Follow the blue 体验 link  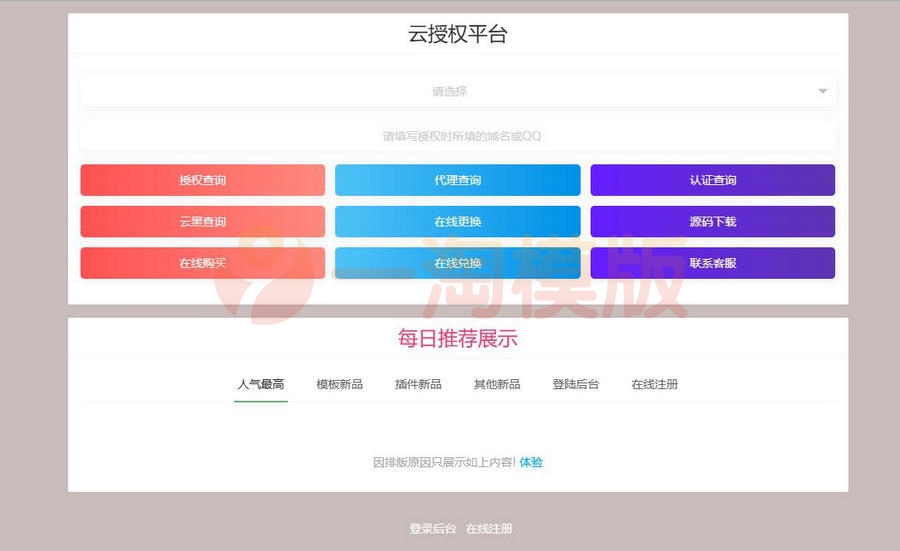coord(531,462)
